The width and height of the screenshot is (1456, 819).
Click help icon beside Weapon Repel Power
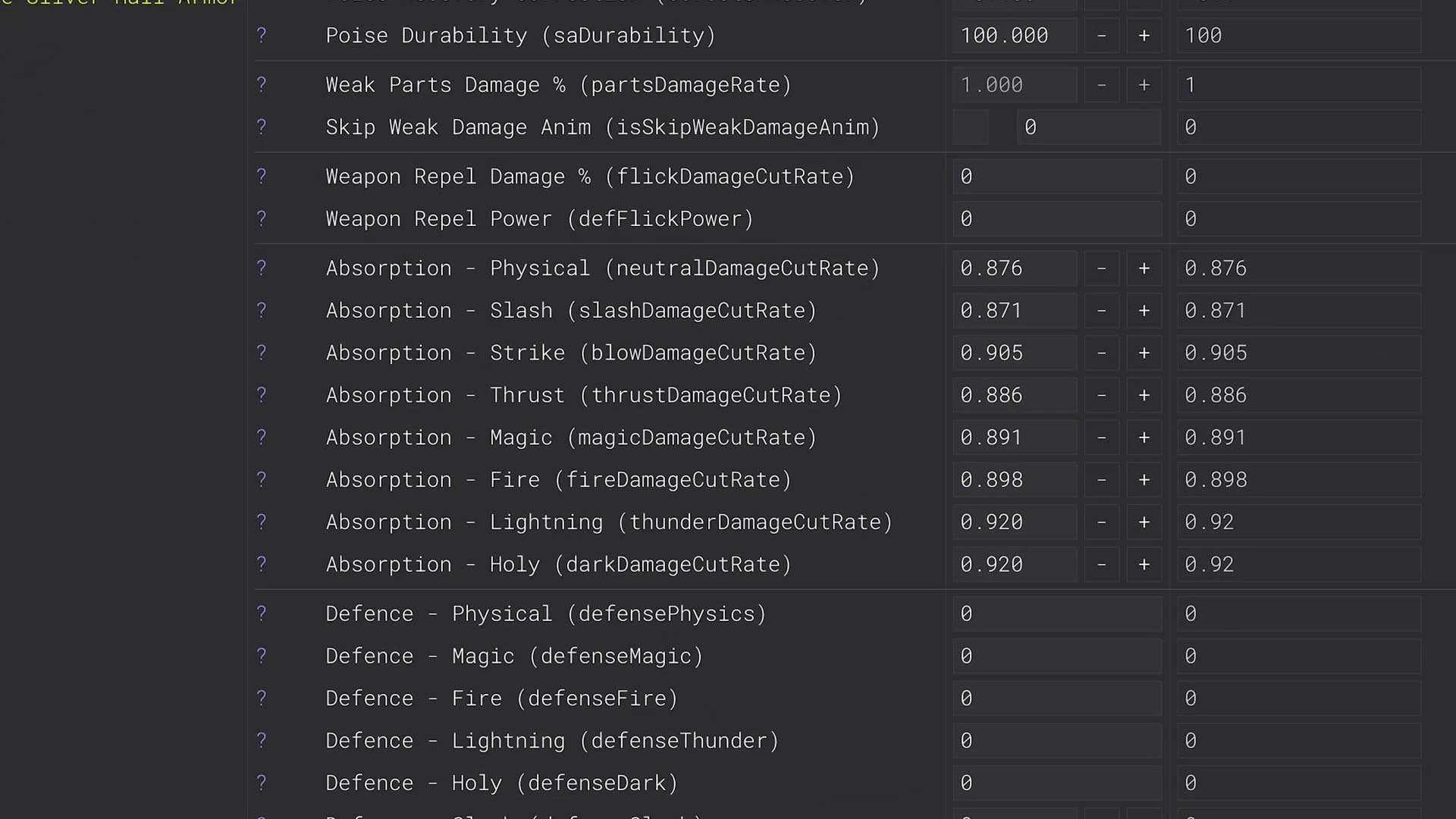pos(262,218)
